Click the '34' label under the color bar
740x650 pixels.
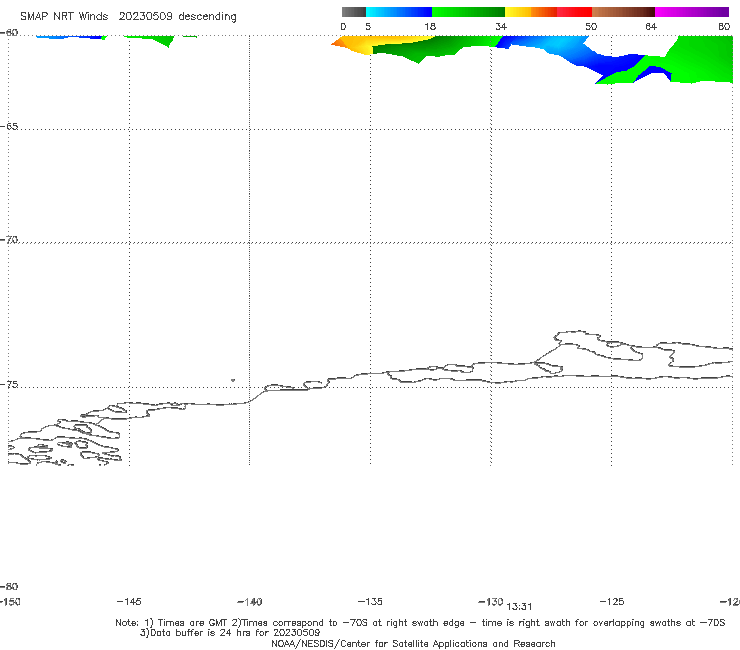[501, 26]
